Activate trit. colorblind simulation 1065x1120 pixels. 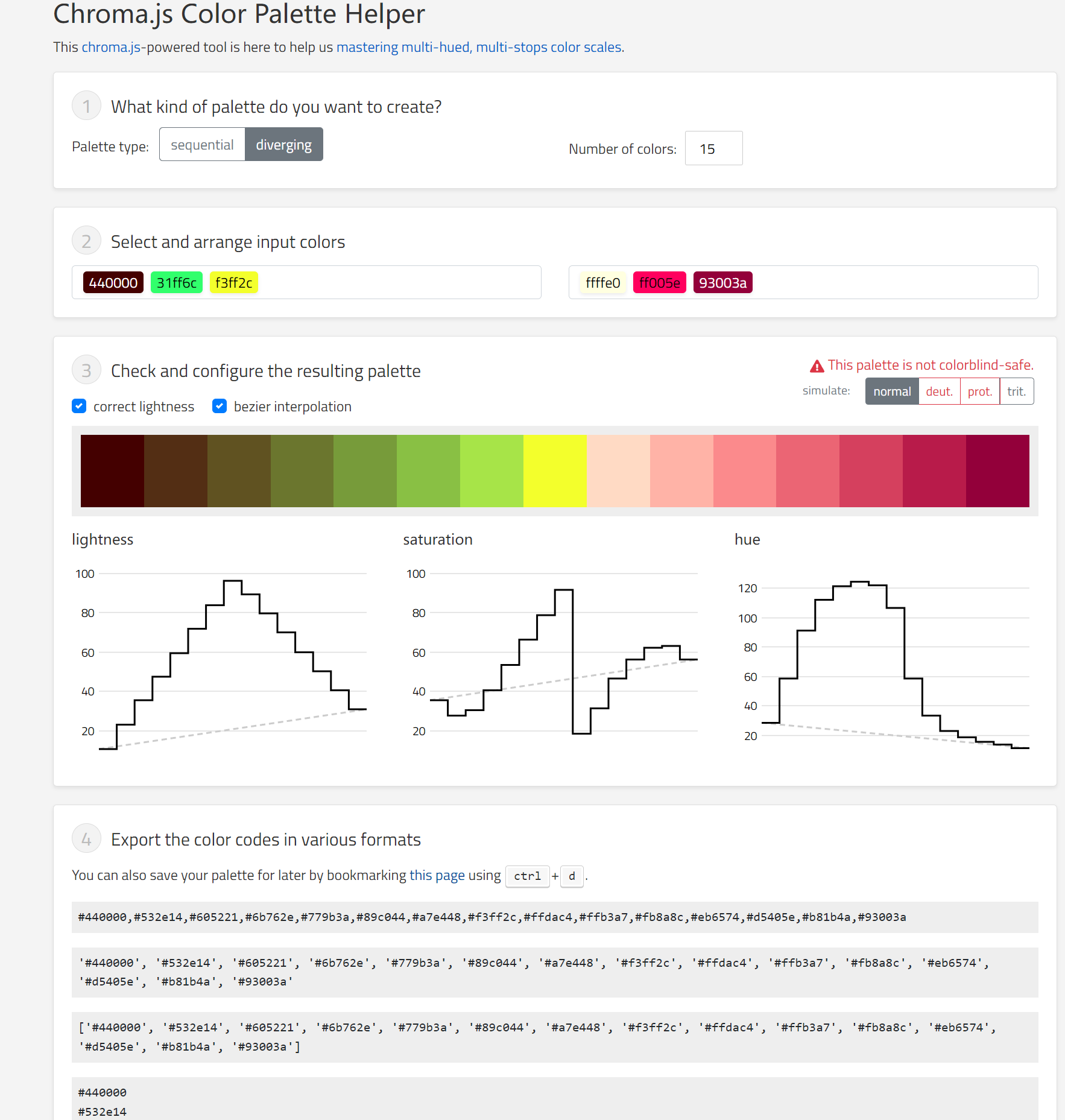[1016, 391]
